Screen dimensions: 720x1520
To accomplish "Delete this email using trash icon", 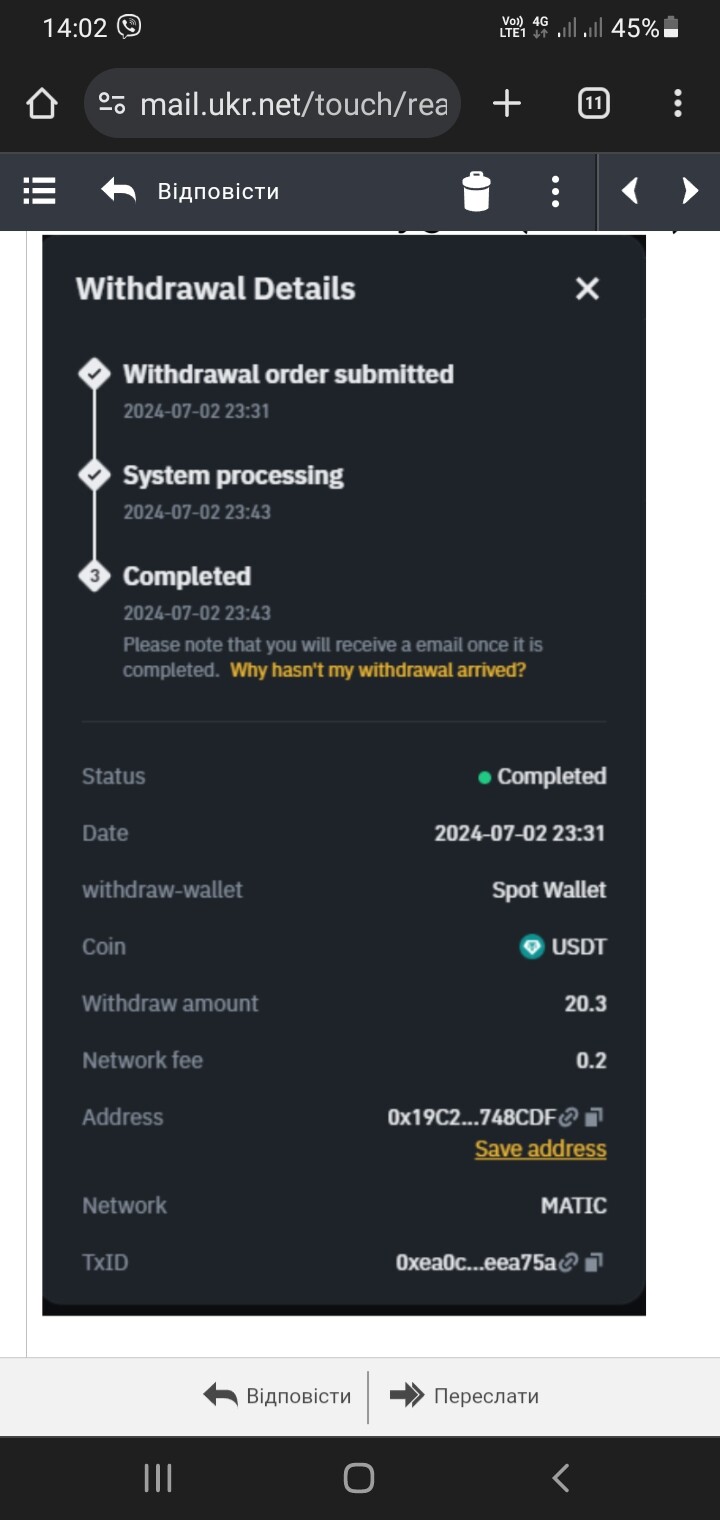I will click(477, 191).
